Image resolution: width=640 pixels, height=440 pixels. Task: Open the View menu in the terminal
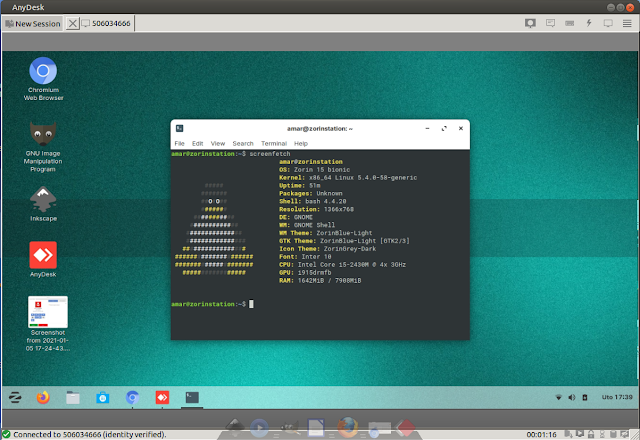point(218,144)
